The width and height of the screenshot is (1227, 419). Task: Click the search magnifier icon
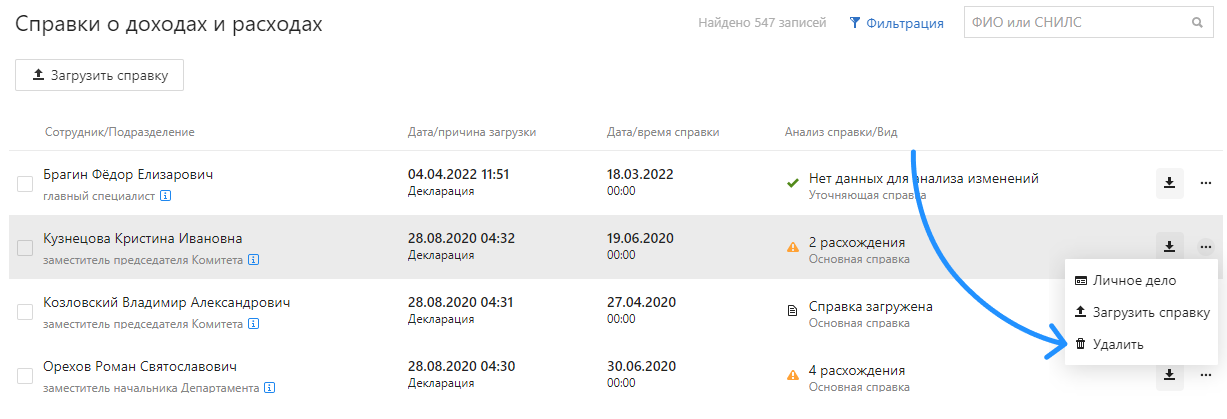coord(1196,23)
